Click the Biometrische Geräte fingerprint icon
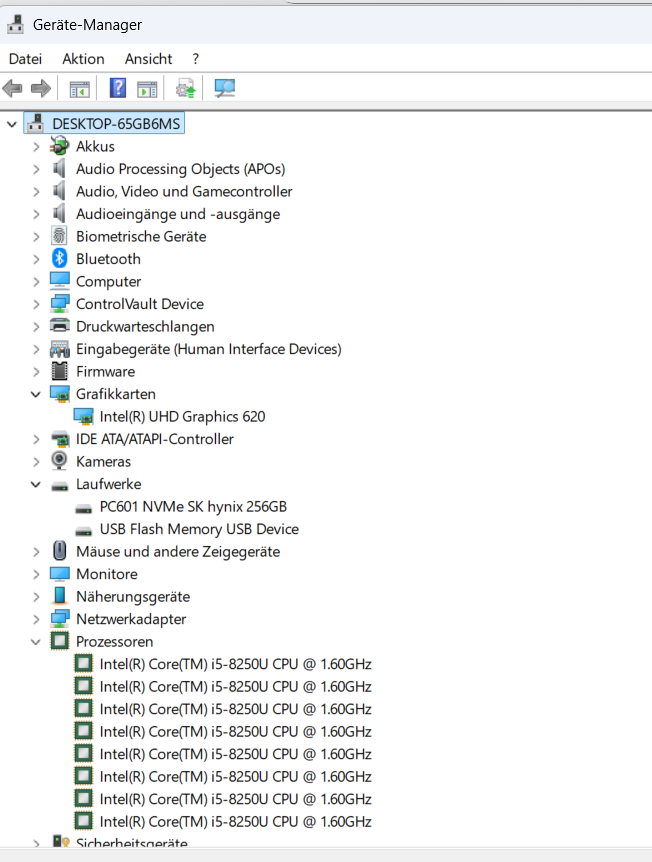 pyautogui.click(x=59, y=236)
